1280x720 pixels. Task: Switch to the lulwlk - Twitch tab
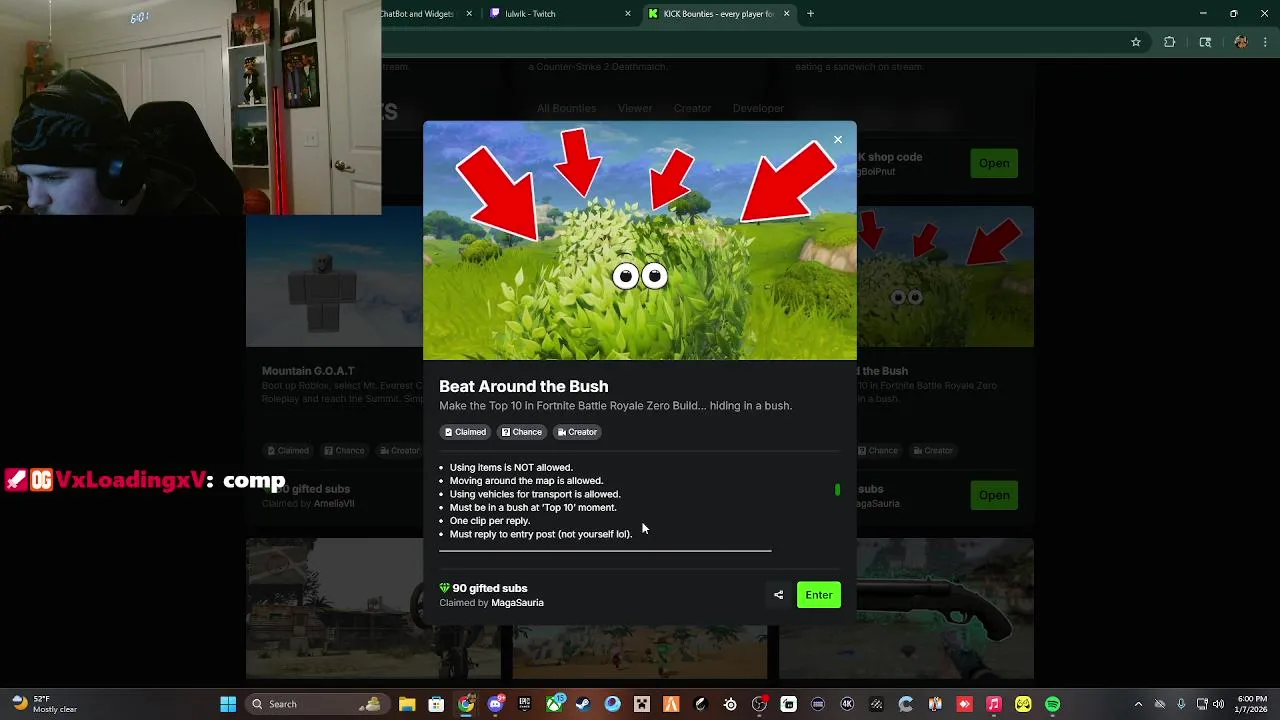pyautogui.click(x=560, y=14)
